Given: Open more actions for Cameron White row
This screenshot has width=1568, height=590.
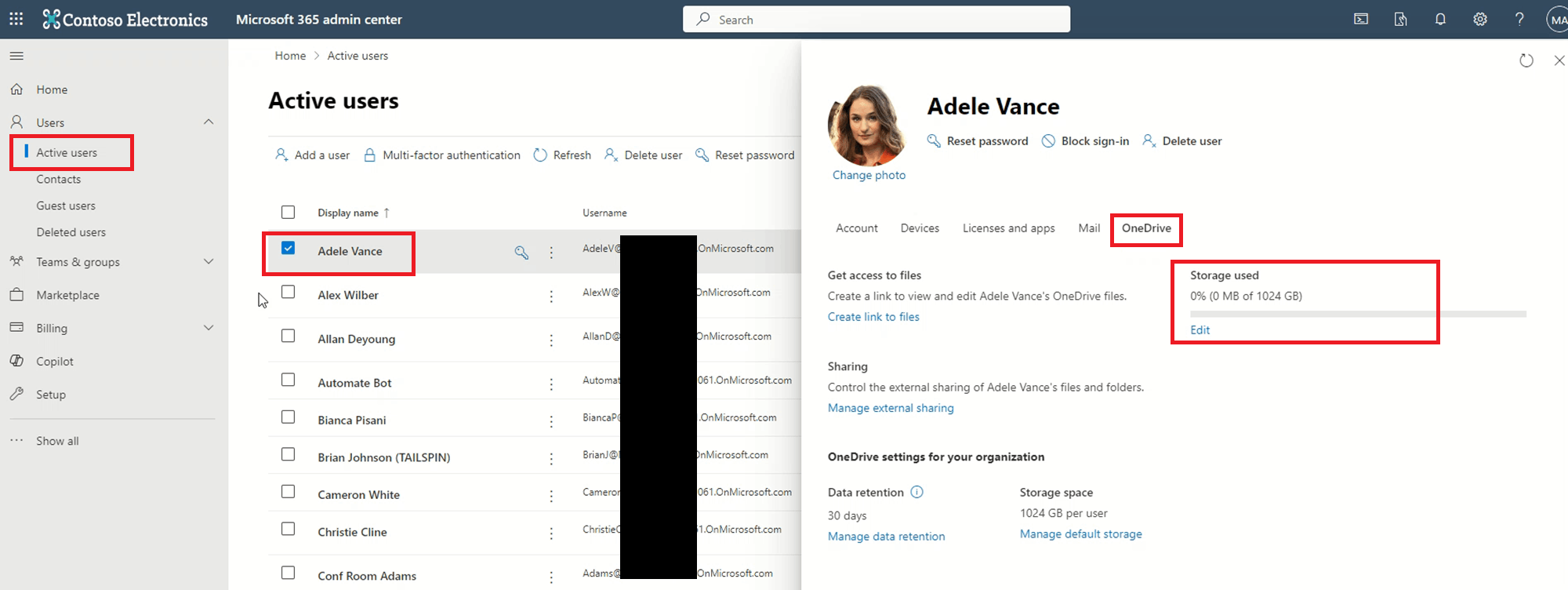Looking at the screenshot, I should (x=551, y=496).
